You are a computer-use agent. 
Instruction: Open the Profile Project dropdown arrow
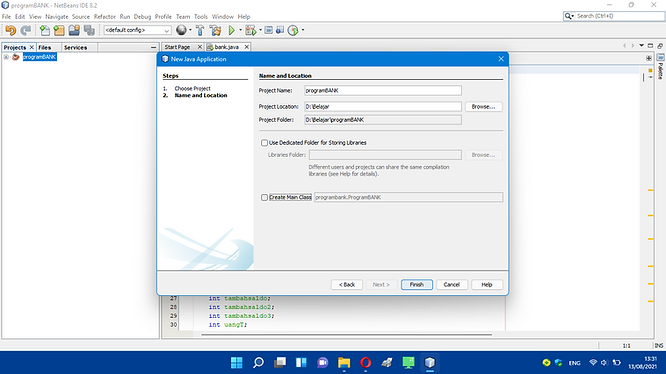[x=302, y=30]
